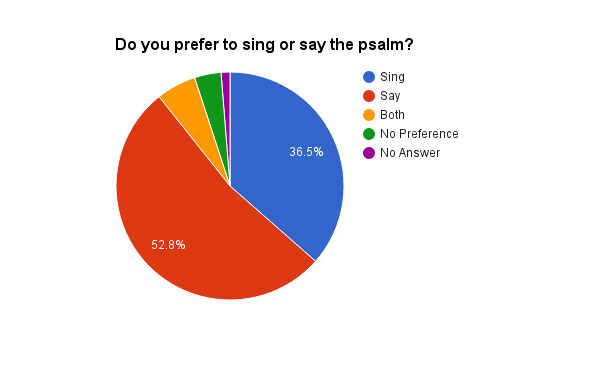The width and height of the screenshot is (600, 371).
Task: Click the purple No Answer legend dot
Action: point(369,153)
